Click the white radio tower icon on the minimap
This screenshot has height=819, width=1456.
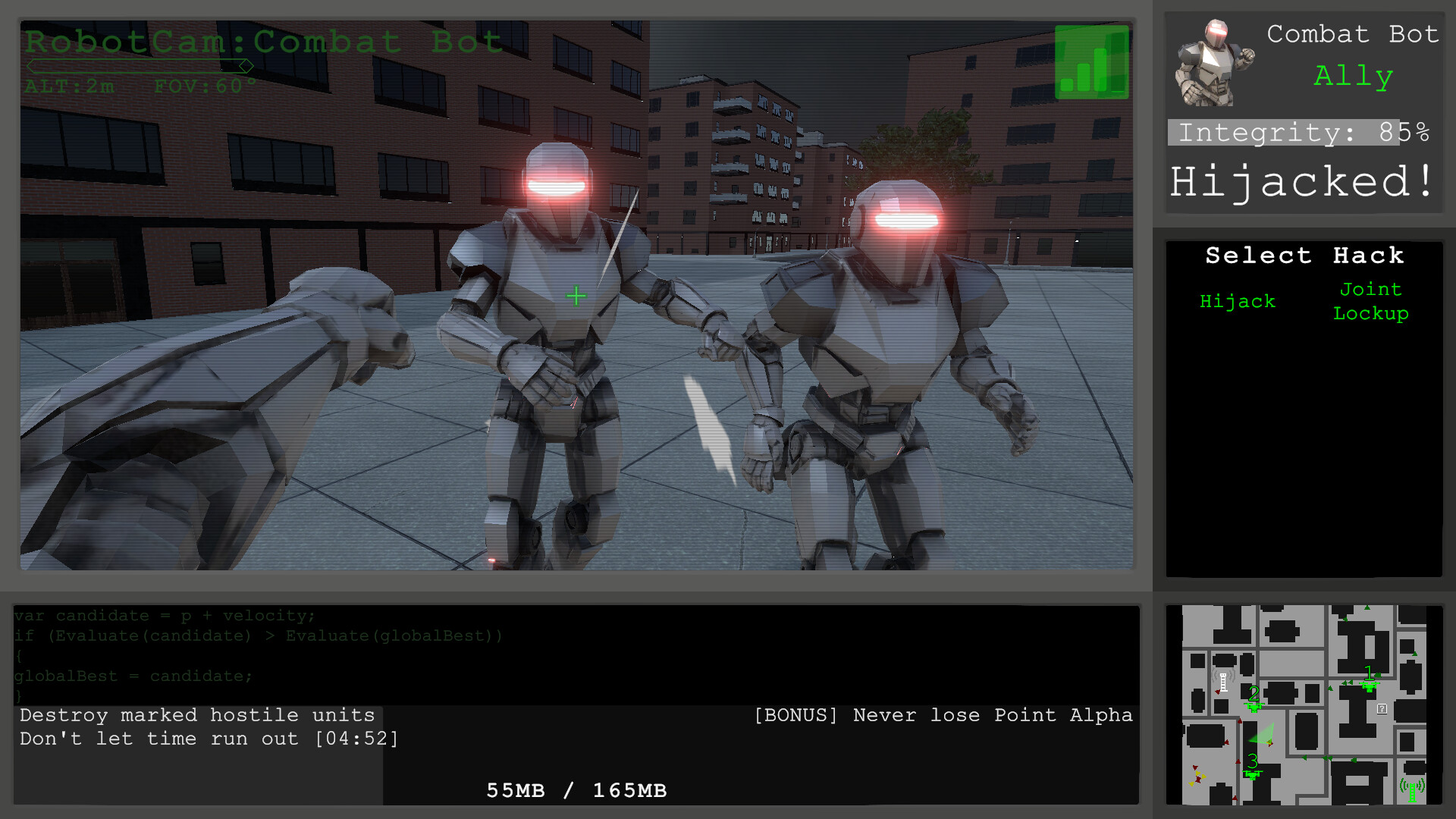pyautogui.click(x=1223, y=682)
